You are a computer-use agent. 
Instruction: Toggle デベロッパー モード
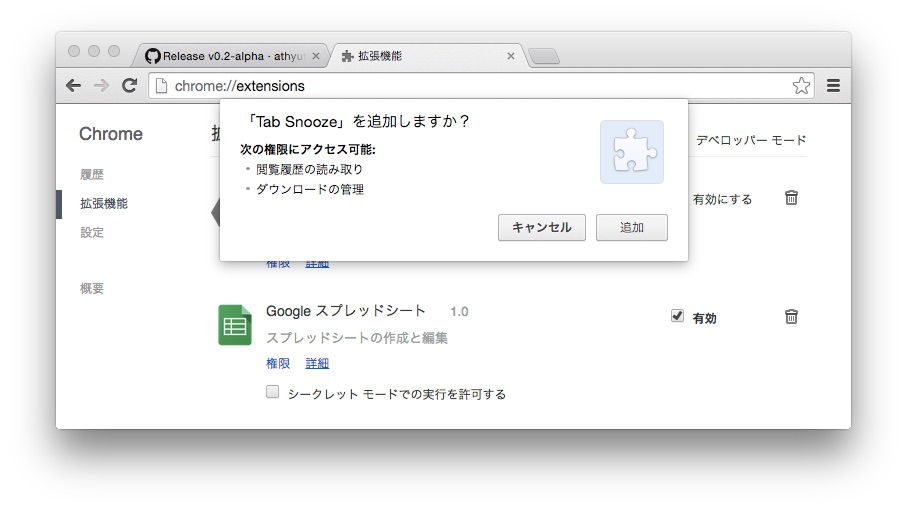tap(751, 140)
